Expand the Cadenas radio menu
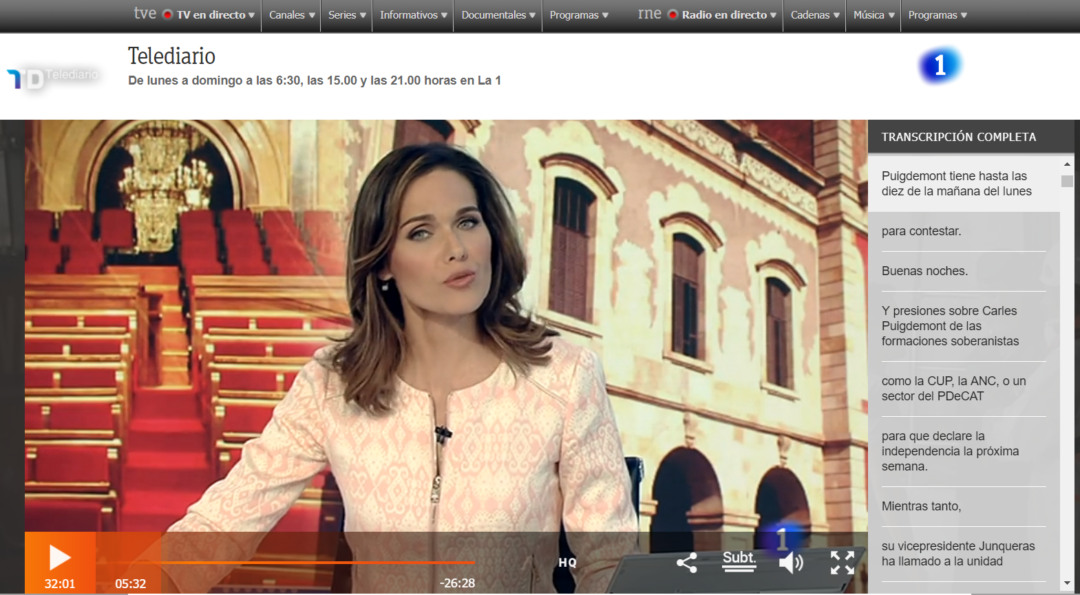The width and height of the screenshot is (1080, 595). 814,15
